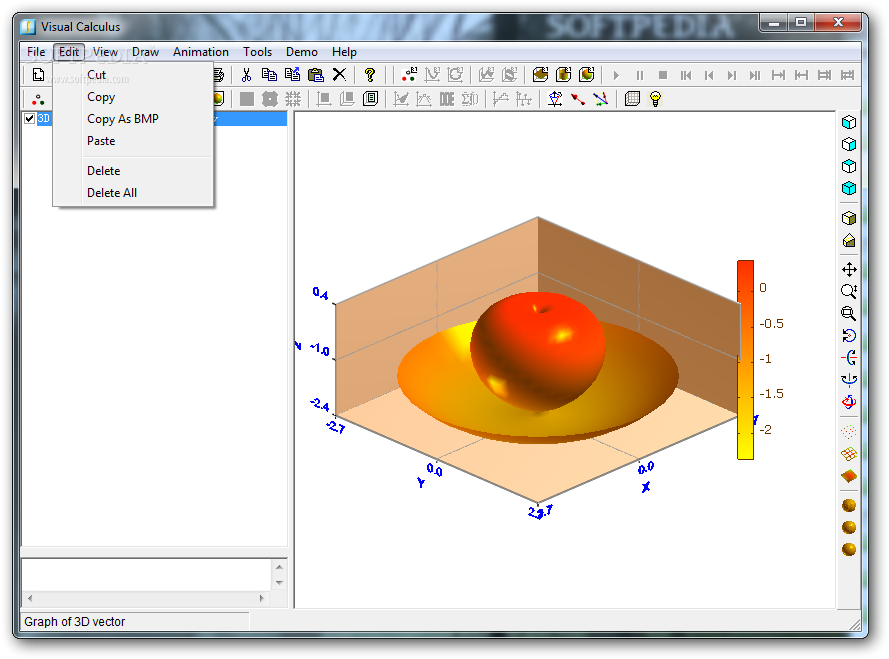Click the yellow cube icon in side toolbar
Viewport: 889px width, 659px height.
point(849,218)
